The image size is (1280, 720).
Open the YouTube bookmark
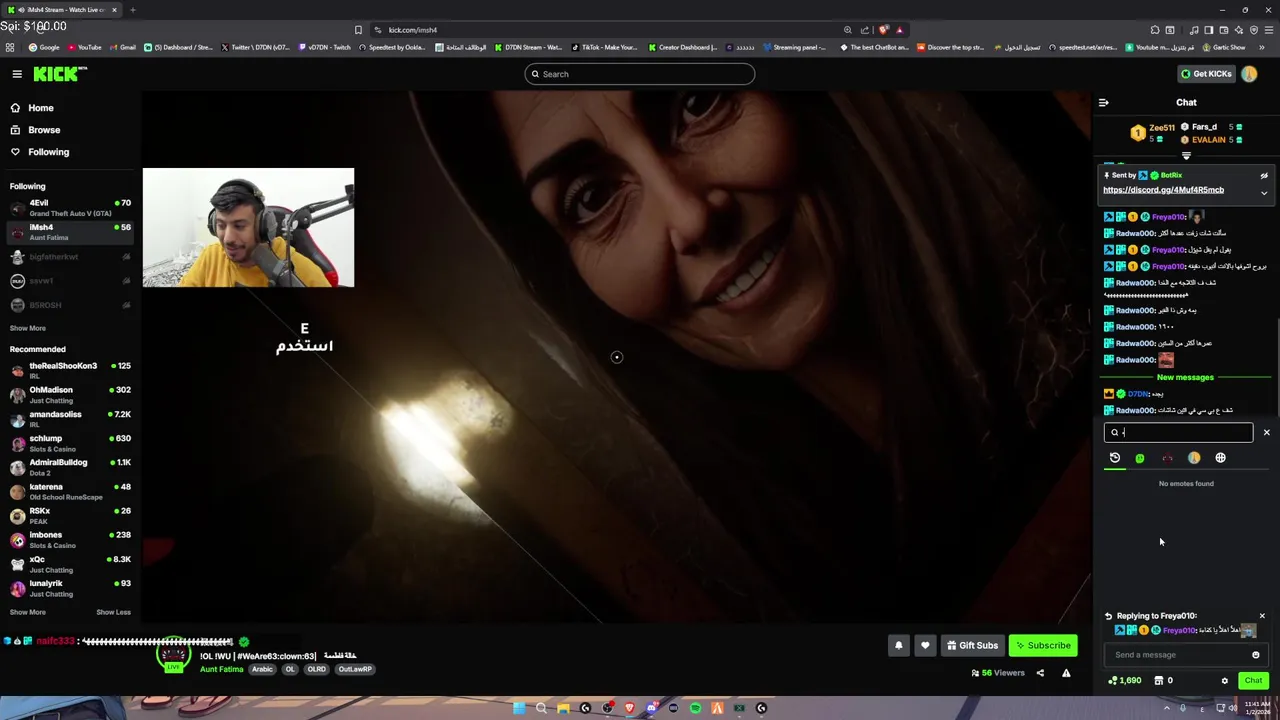point(84,47)
